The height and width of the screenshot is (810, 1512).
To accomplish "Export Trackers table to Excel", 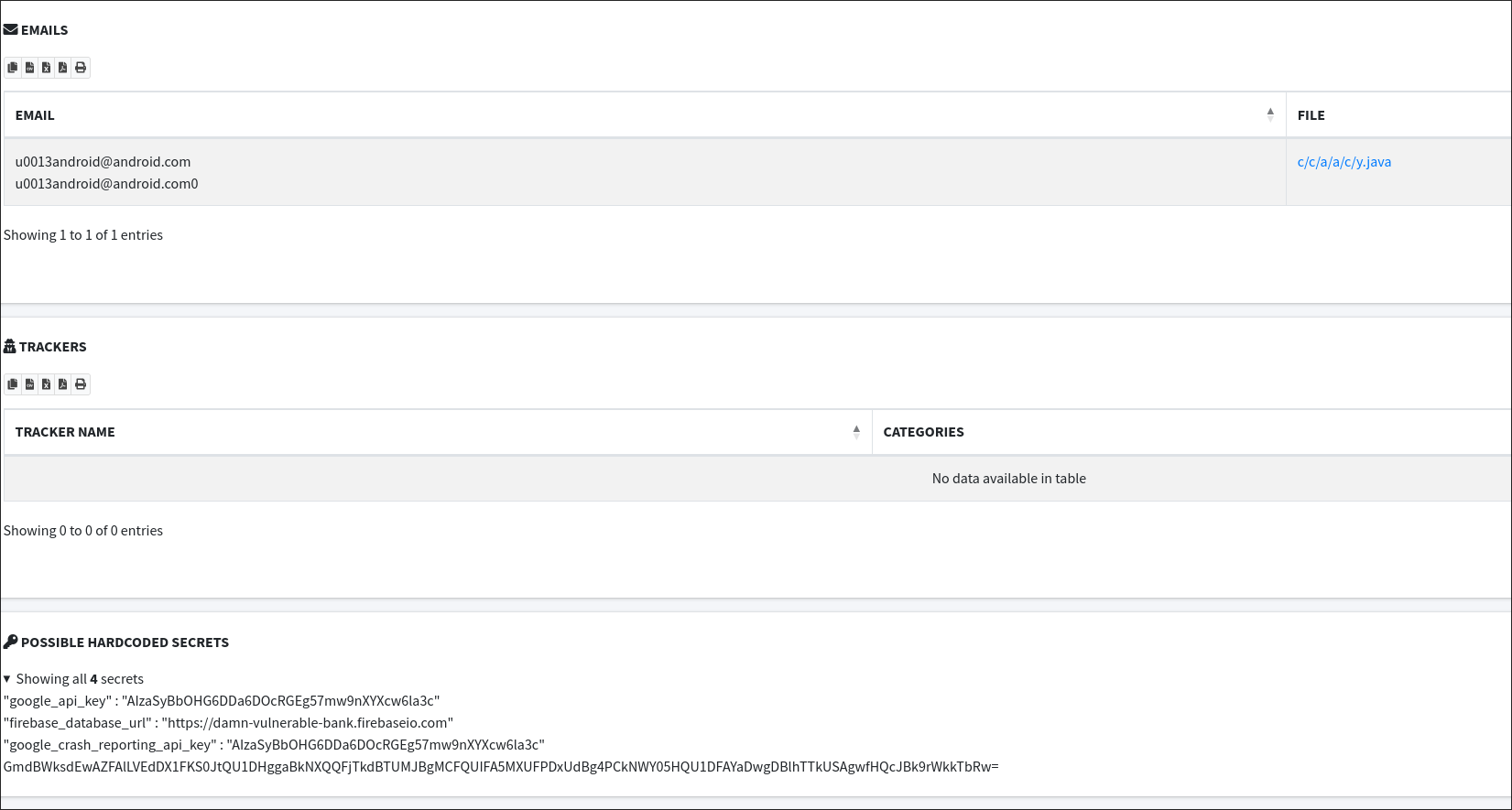I will [46, 384].
